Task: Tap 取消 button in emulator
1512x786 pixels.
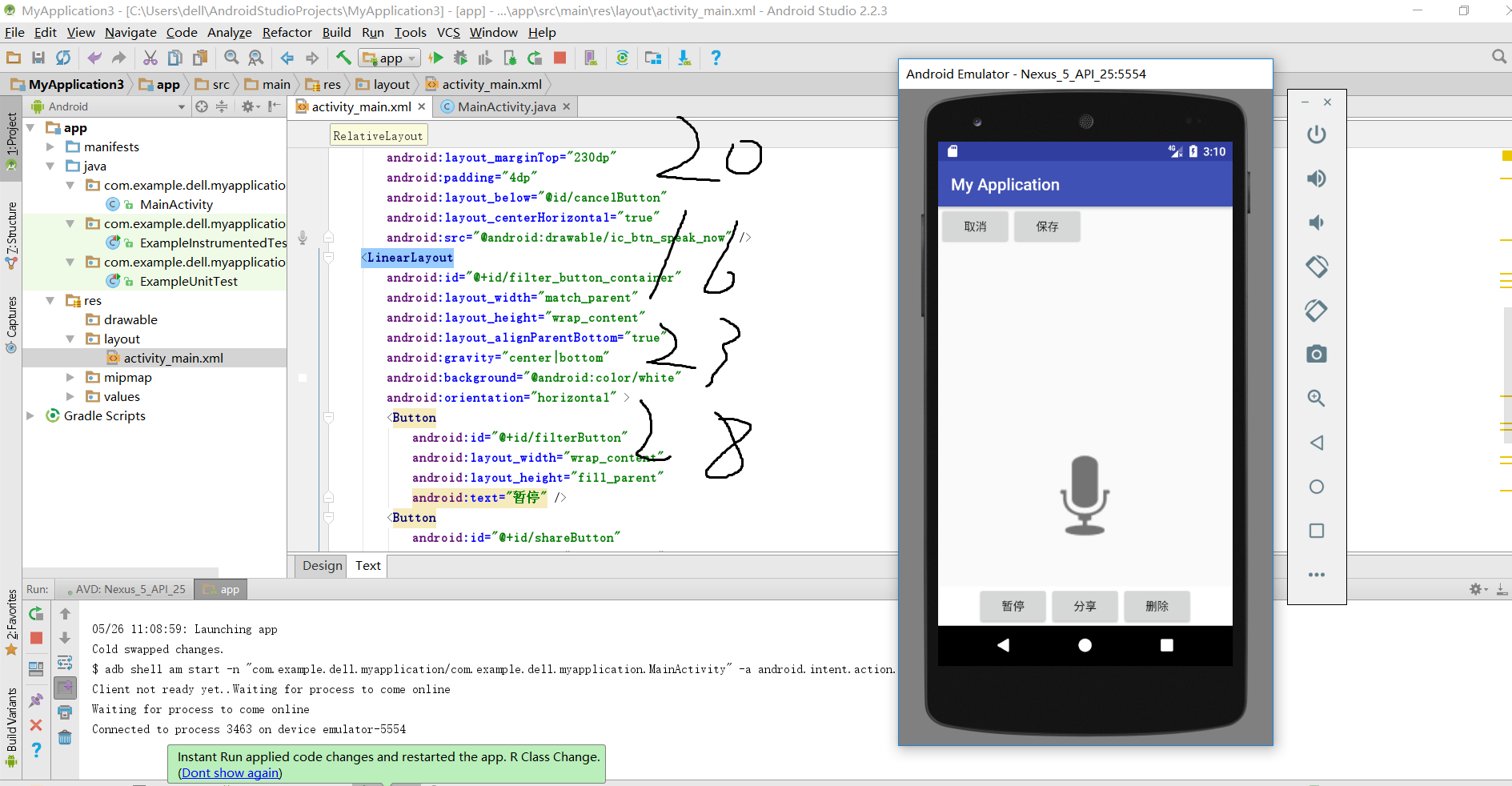Action: click(975, 227)
